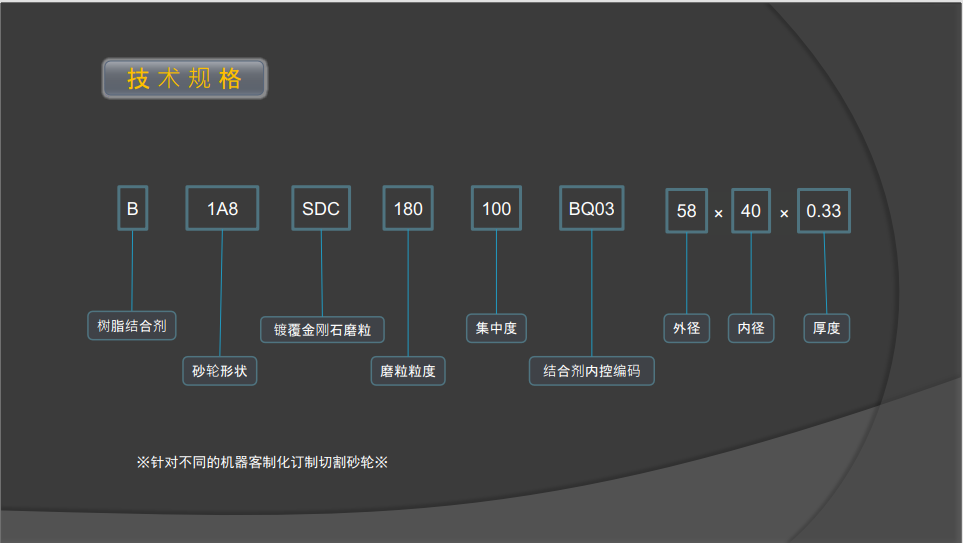
Task: Select the SDC code box
Action: [321, 209]
